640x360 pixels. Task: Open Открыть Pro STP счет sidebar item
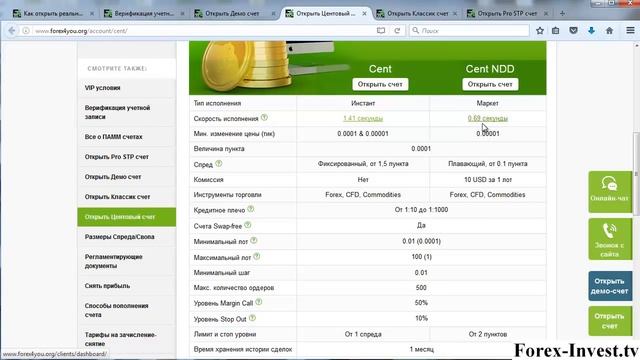coord(127,157)
